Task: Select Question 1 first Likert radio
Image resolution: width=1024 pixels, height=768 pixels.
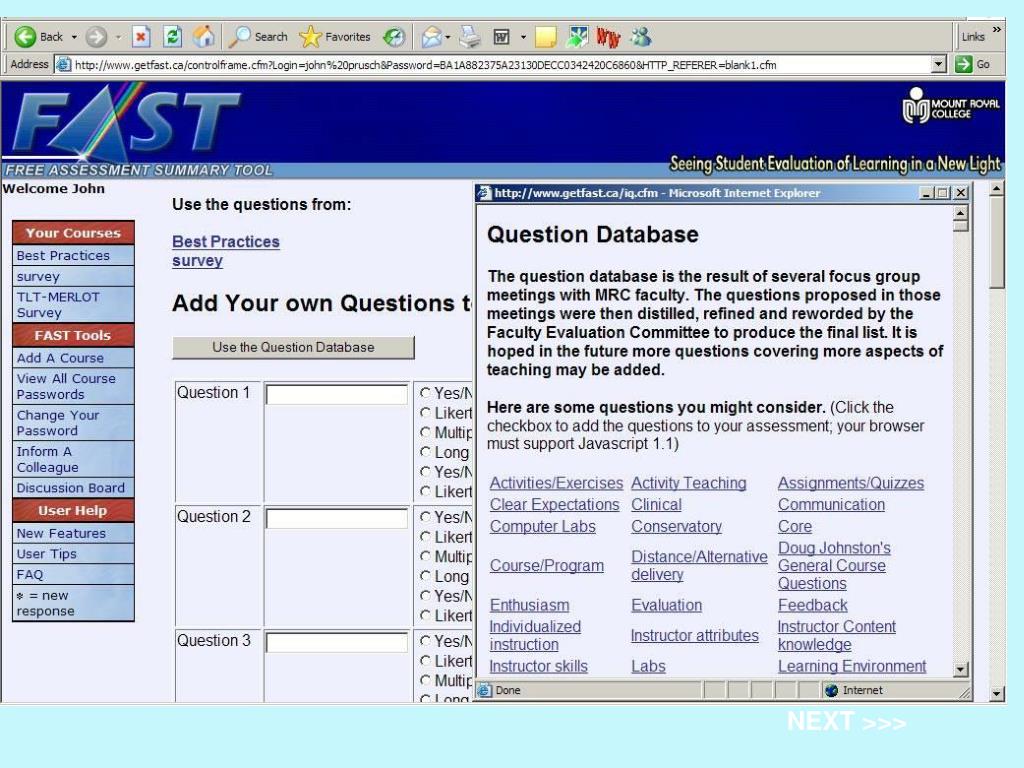Action: tap(425, 413)
